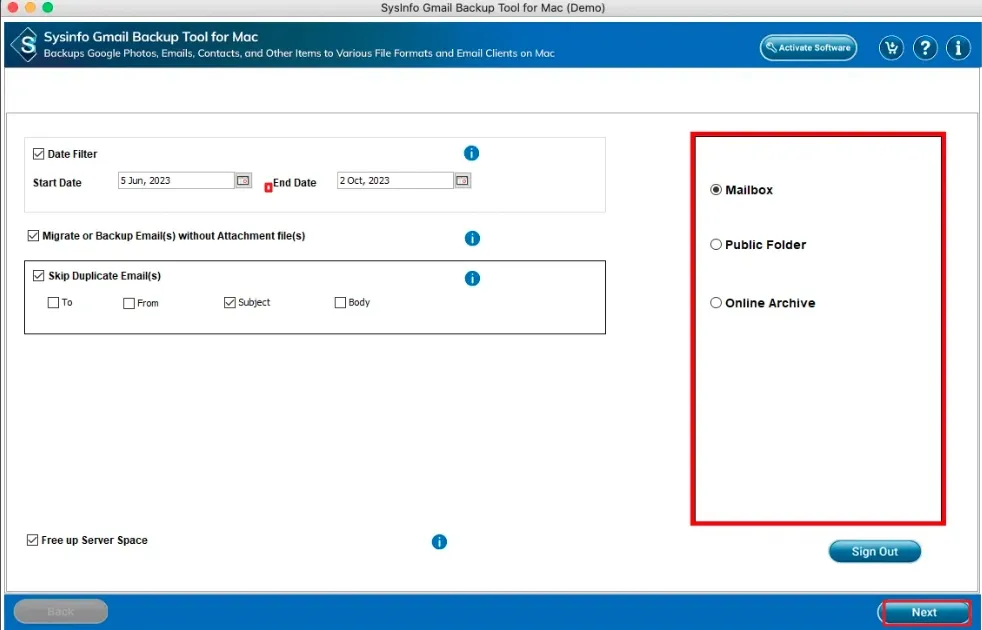Click the greyed Back button
The image size is (982, 630).
point(61,611)
